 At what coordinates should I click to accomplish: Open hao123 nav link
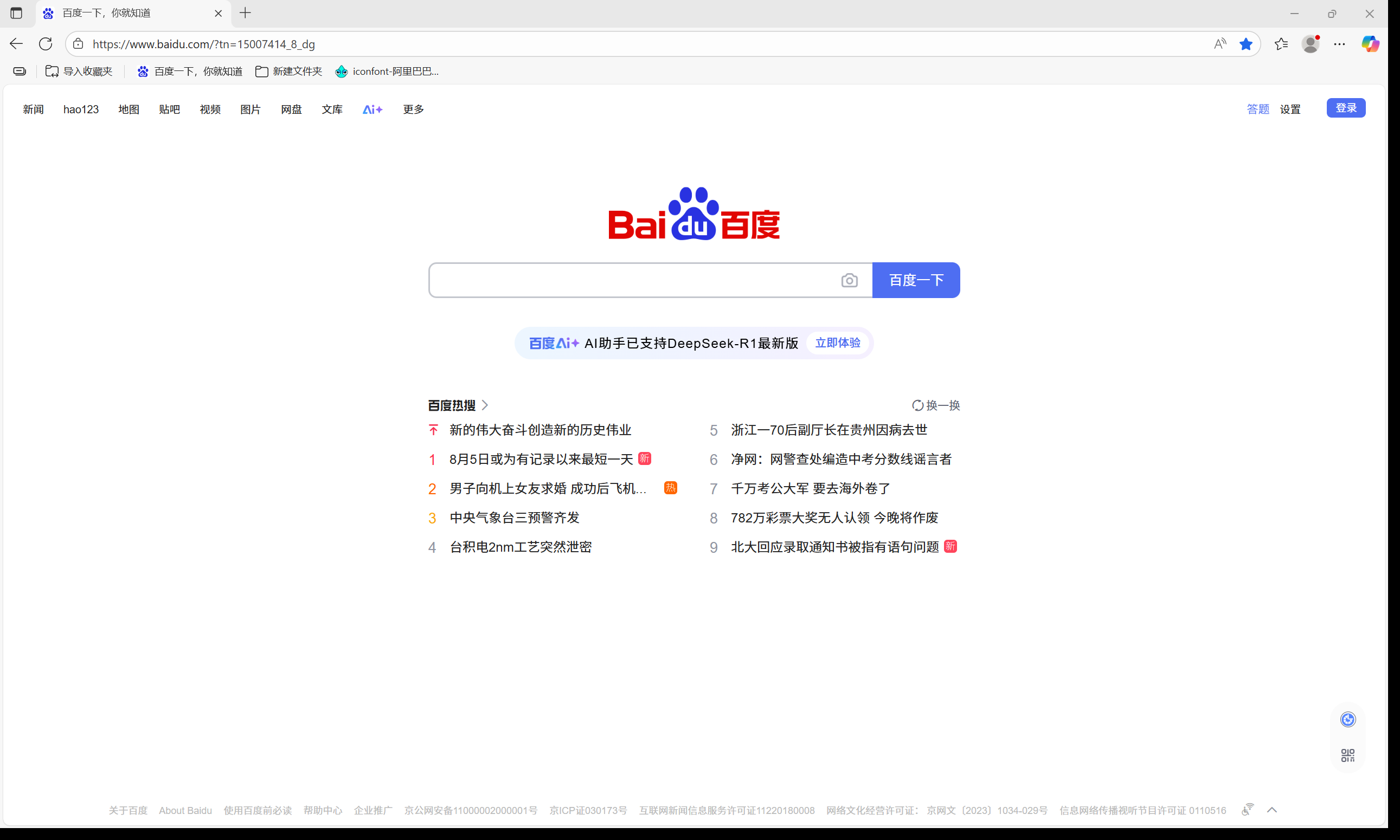[81, 109]
